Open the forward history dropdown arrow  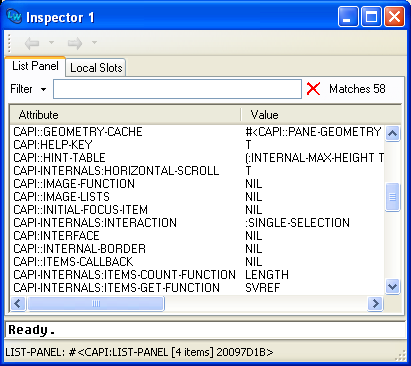click(x=94, y=42)
